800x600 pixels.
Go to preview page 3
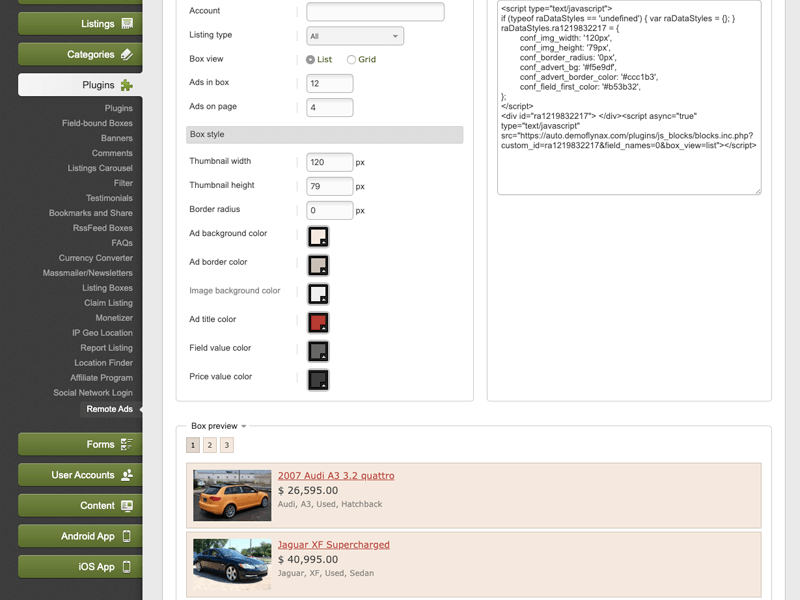coord(227,445)
